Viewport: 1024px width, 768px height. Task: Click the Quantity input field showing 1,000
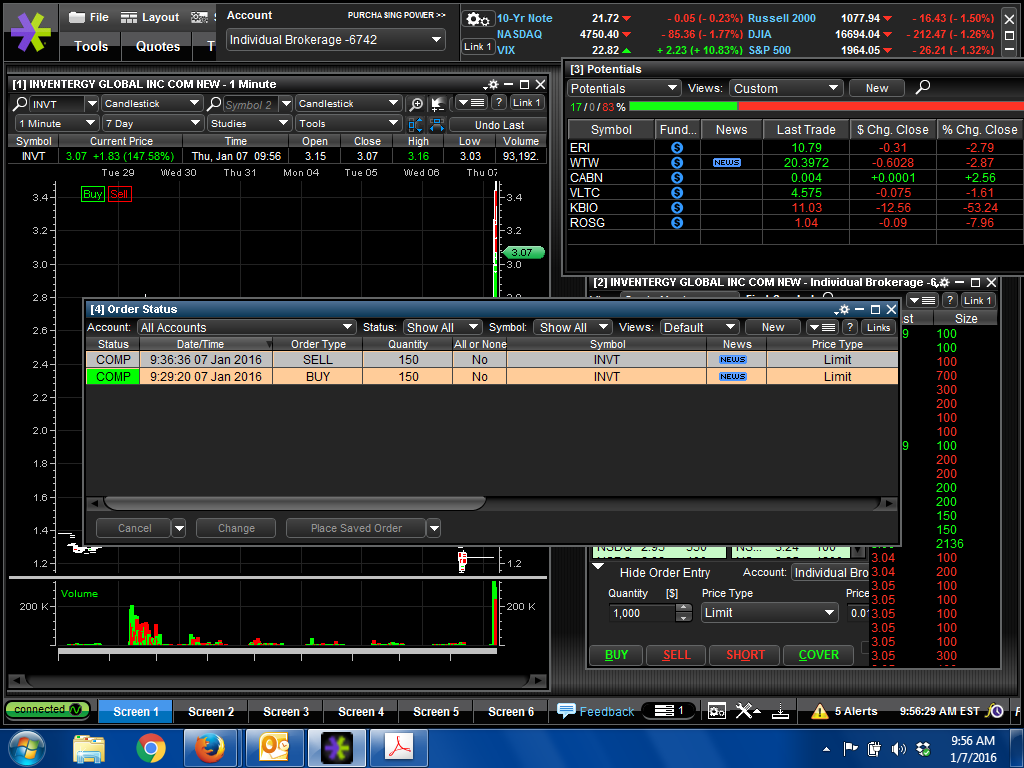pos(641,613)
